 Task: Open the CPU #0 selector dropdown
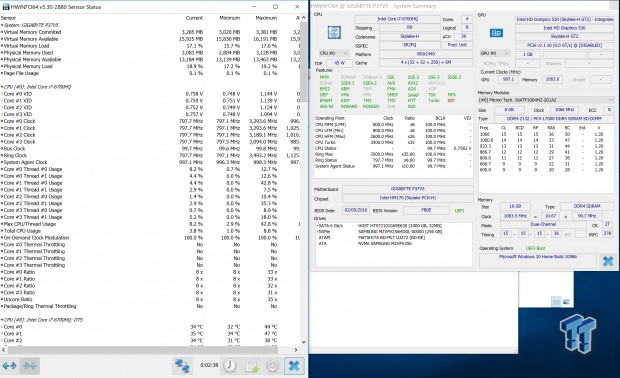tap(334, 53)
